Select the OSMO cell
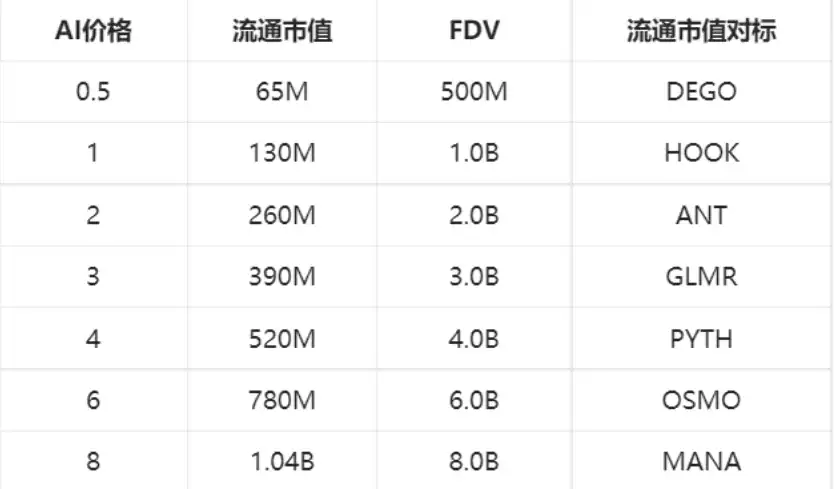This screenshot has width=834, height=489. coord(701,401)
